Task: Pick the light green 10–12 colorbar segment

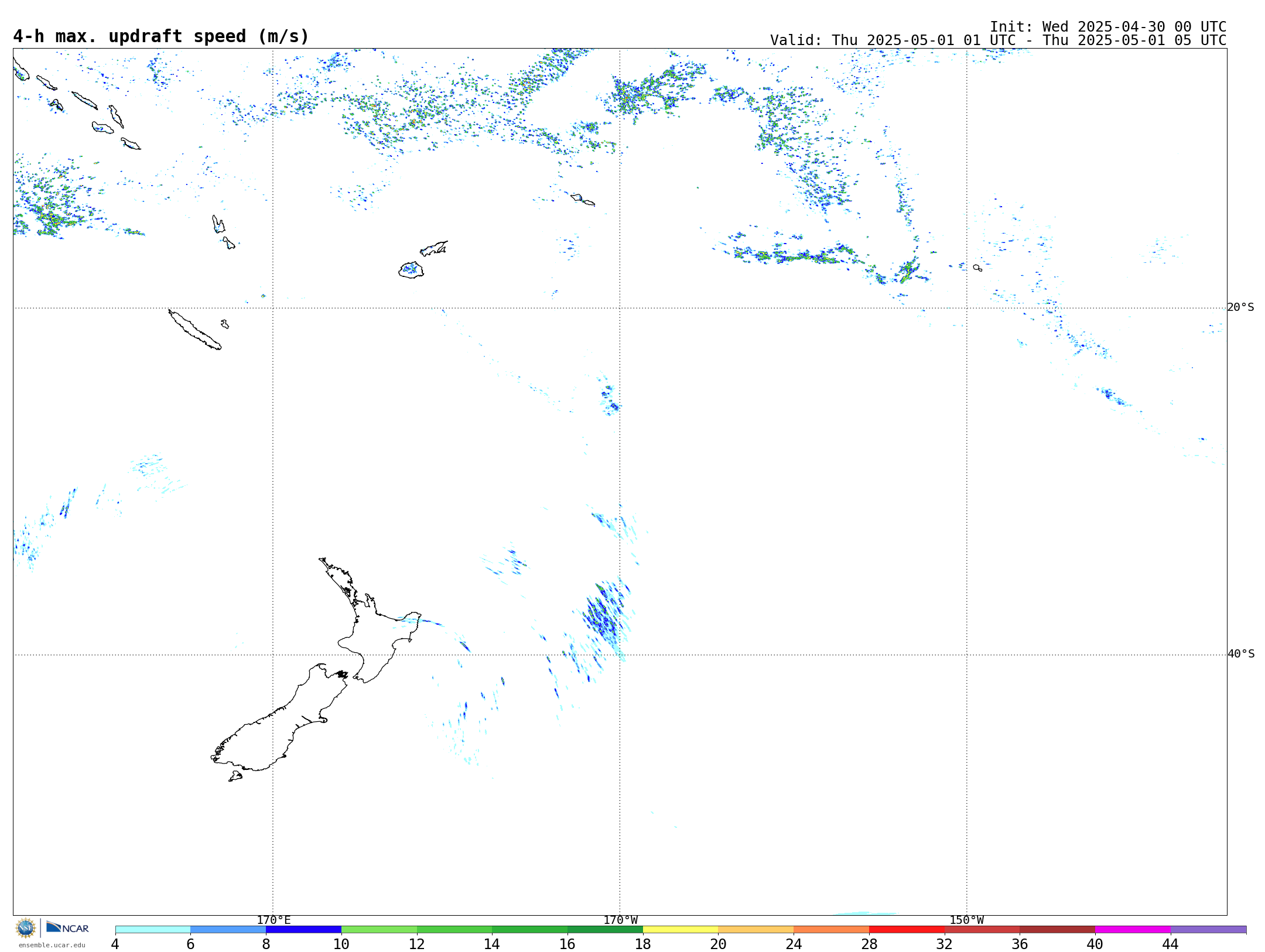Action: [379, 930]
